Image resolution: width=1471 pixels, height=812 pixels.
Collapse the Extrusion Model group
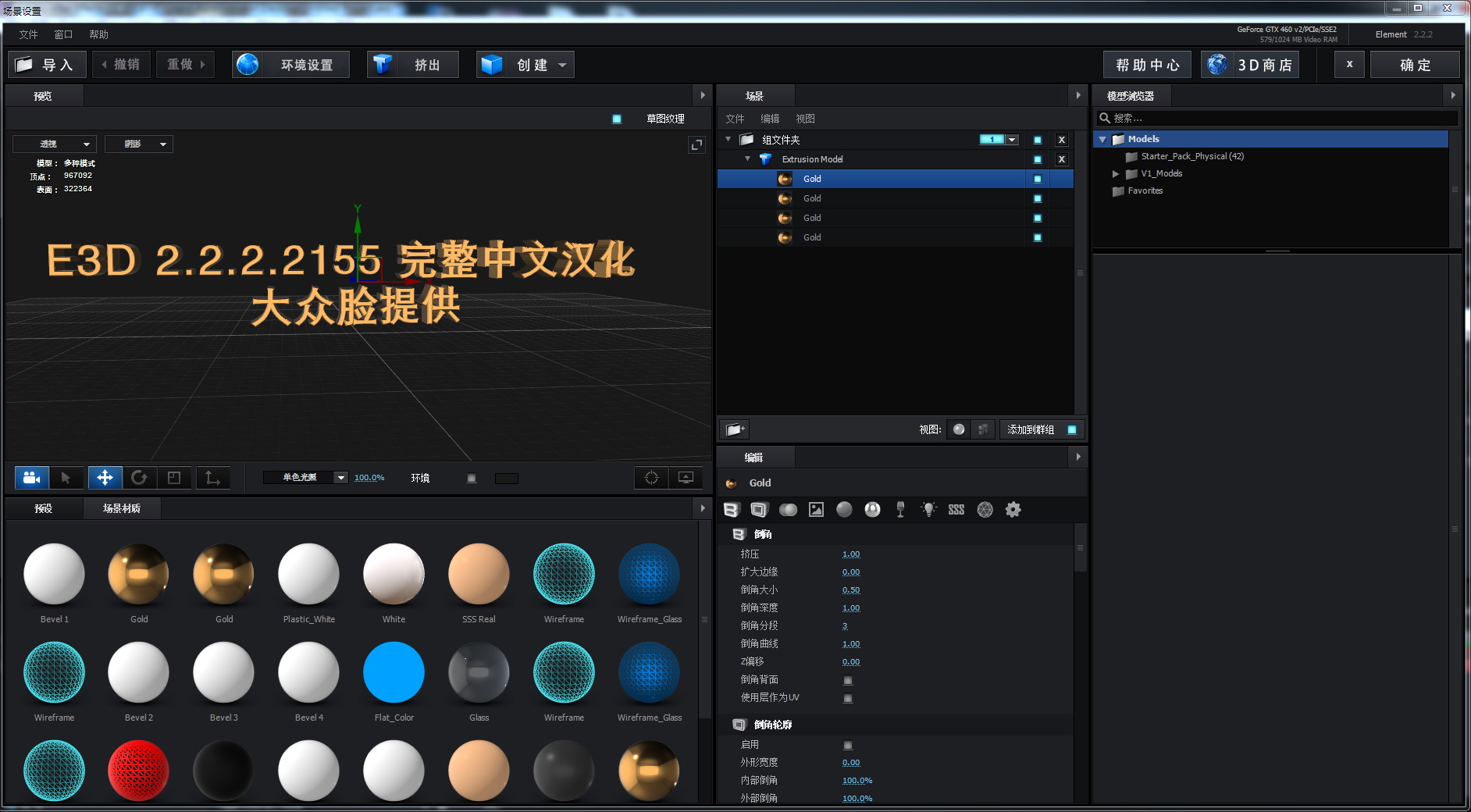pos(747,158)
